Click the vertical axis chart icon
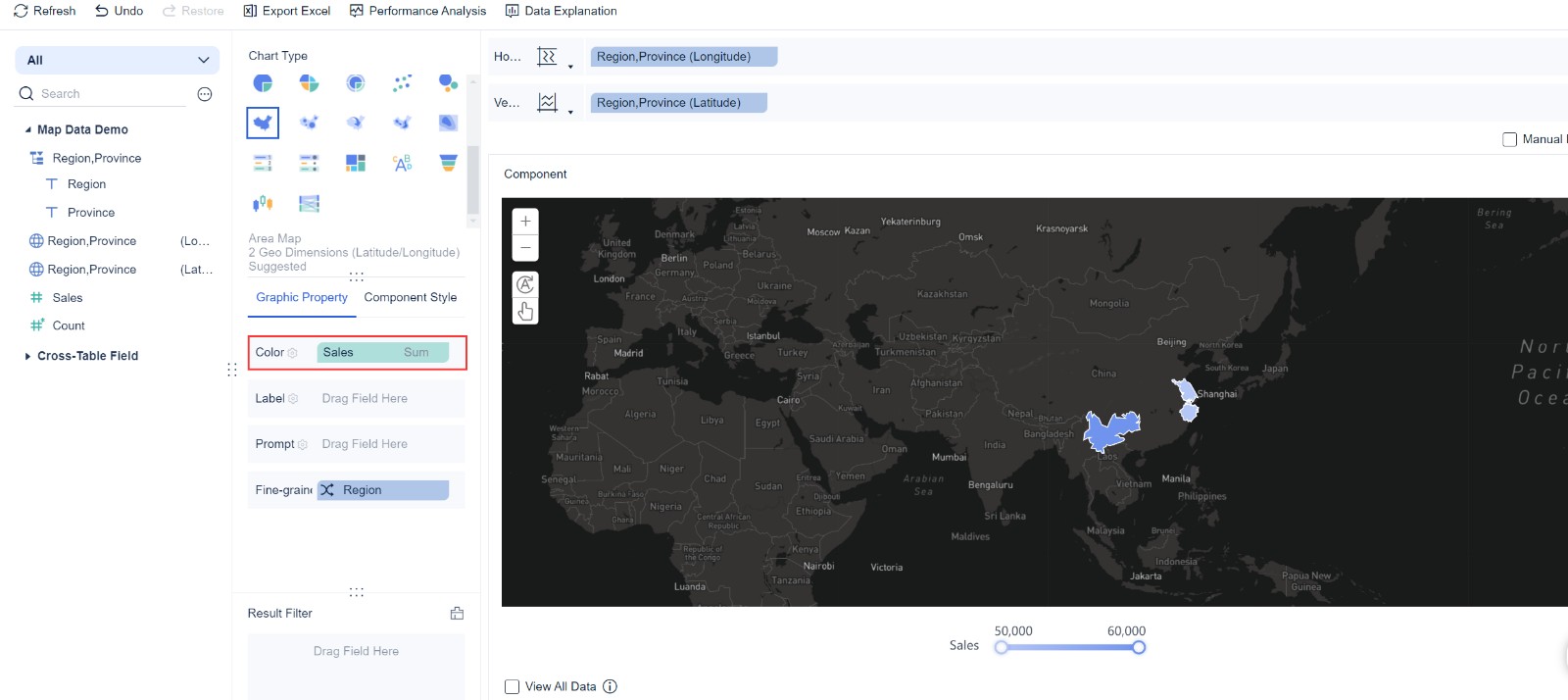Viewport: 1568px width, 700px height. [547, 103]
